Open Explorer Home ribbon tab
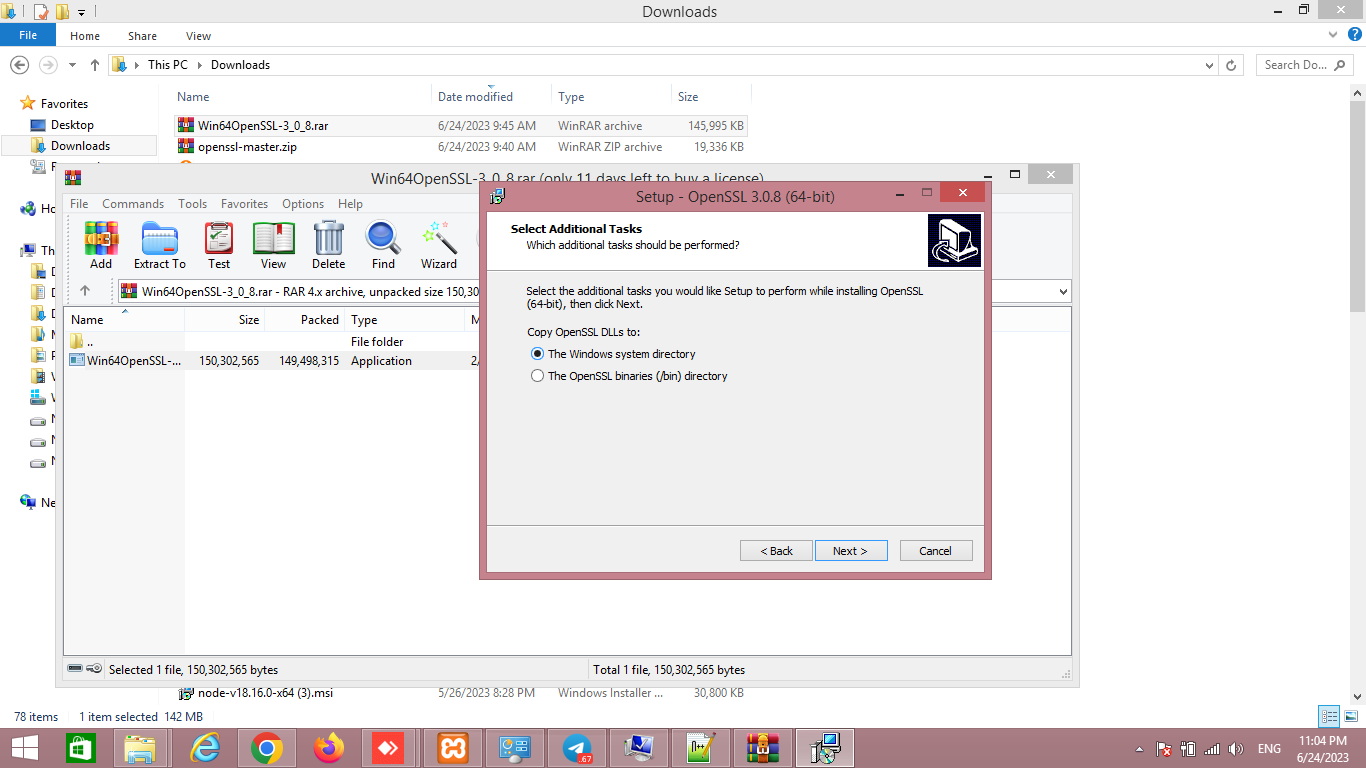1366x768 pixels. (x=85, y=36)
